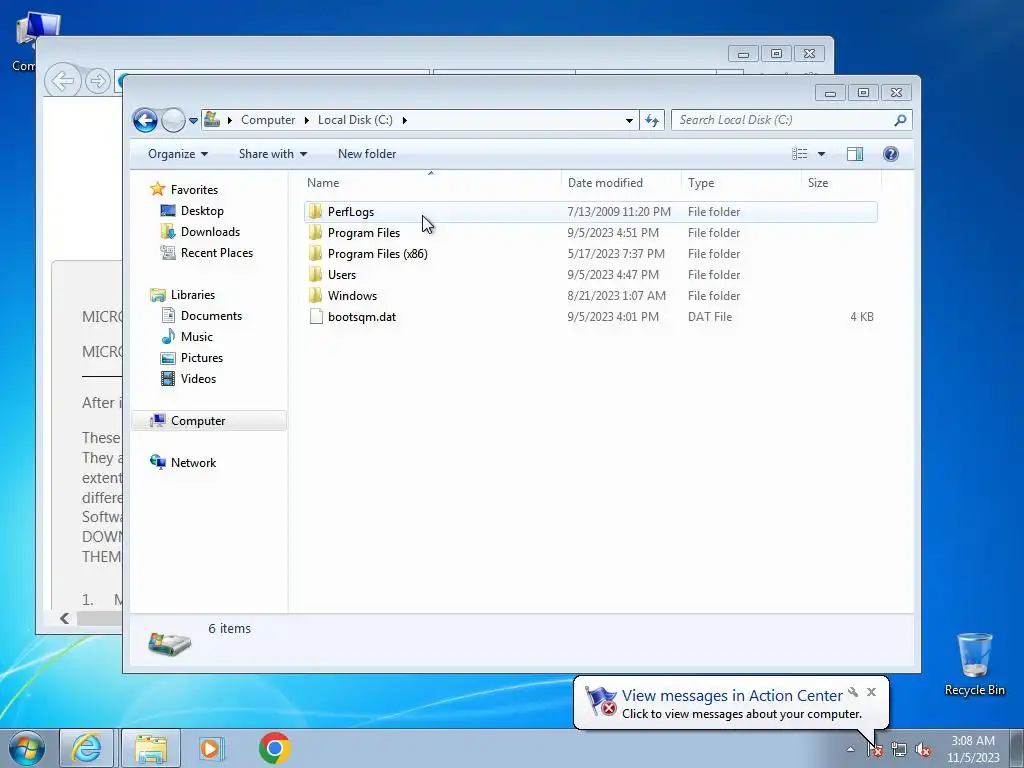Click the wrench icon in notification balloon
This screenshot has width=1024, height=768.
point(853,692)
